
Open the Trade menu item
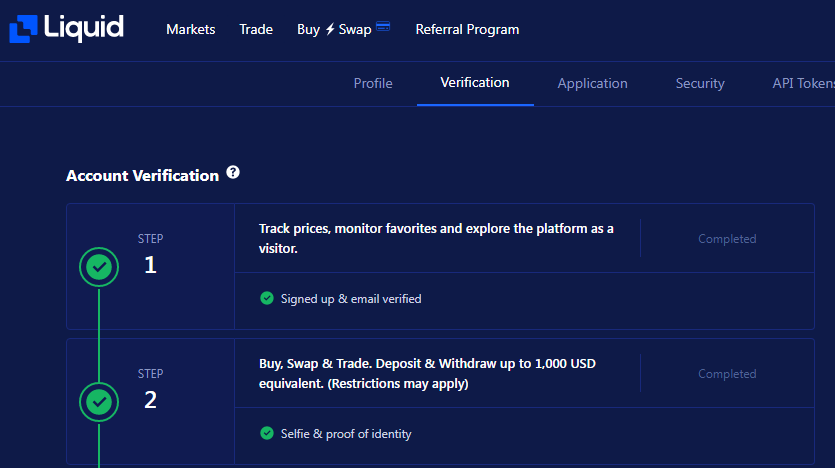(256, 29)
